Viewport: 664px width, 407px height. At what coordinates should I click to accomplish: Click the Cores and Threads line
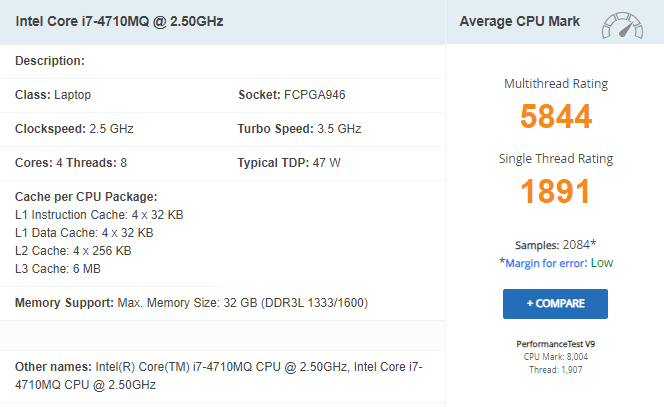click(71, 163)
